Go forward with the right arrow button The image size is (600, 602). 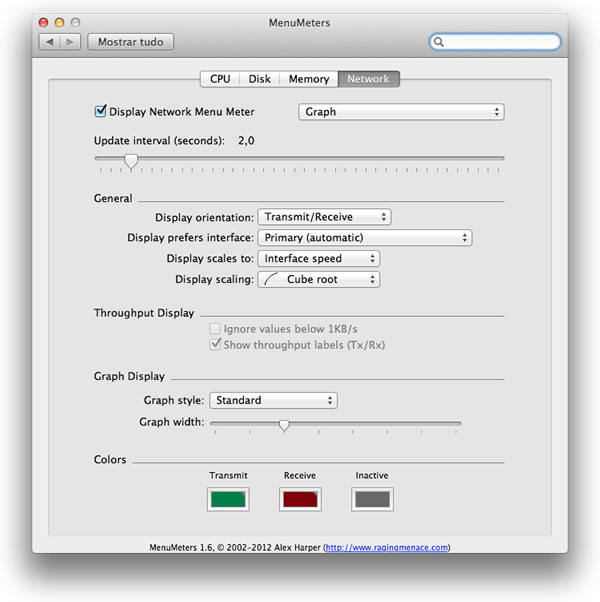(x=70, y=42)
